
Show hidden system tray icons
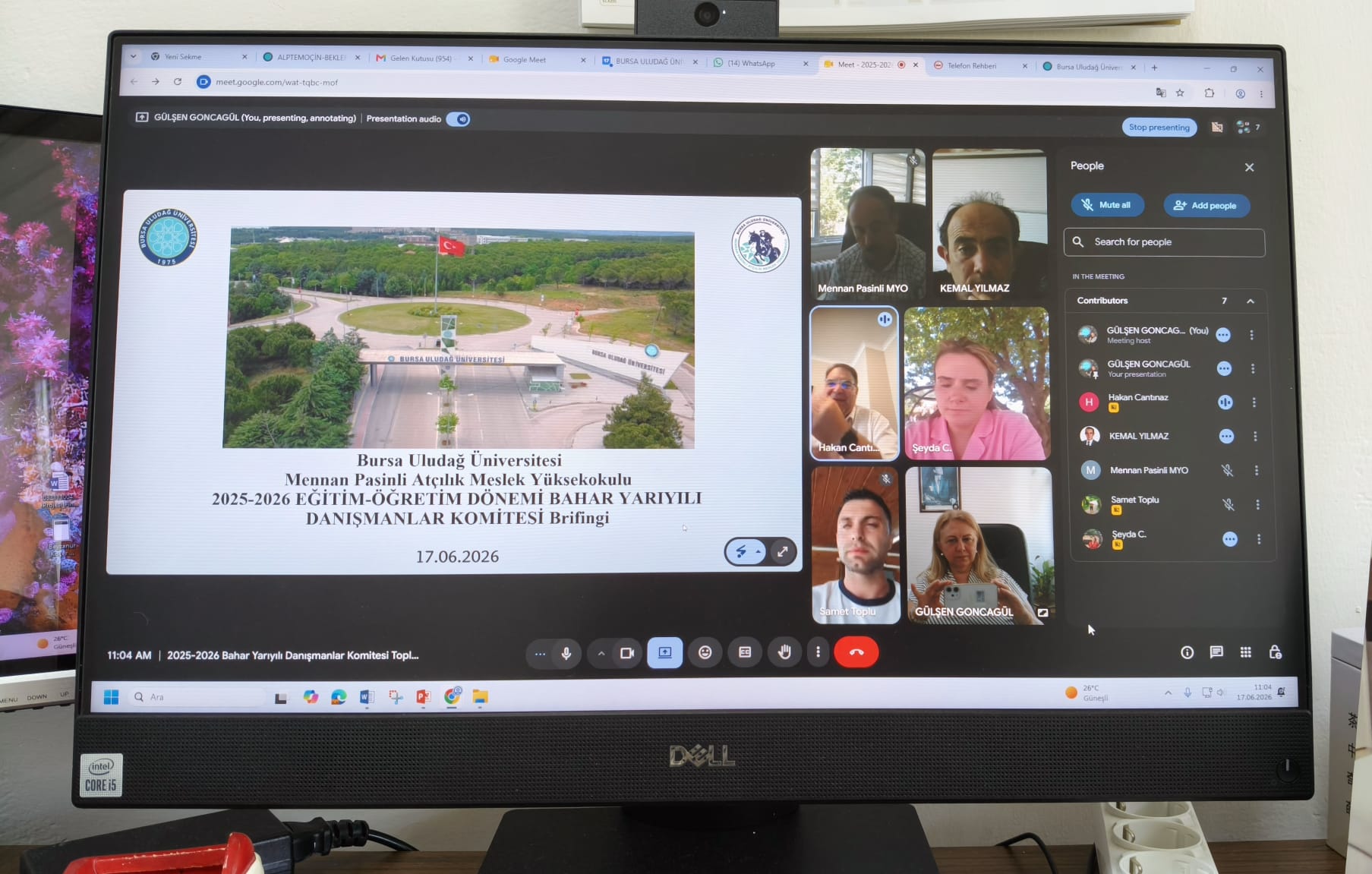coord(1168,693)
